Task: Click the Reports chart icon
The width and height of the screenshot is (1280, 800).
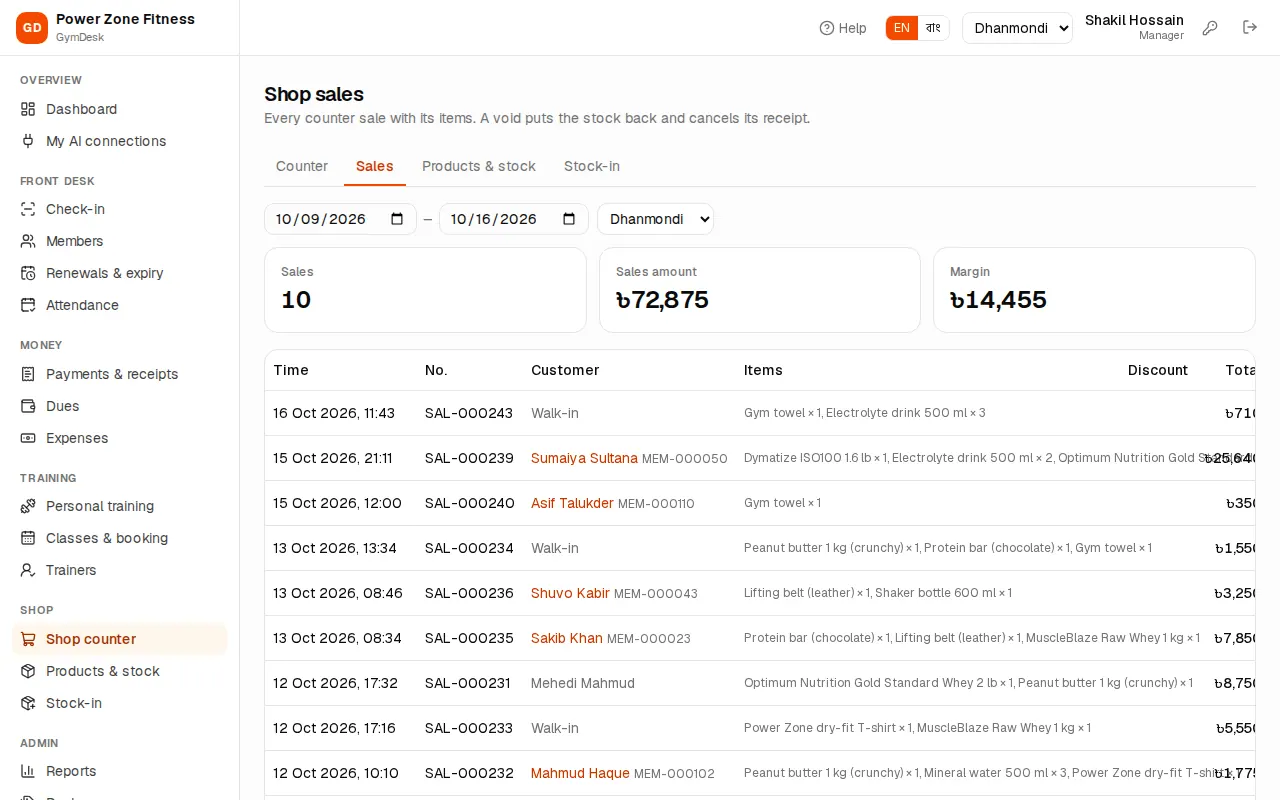Action: coord(28,771)
